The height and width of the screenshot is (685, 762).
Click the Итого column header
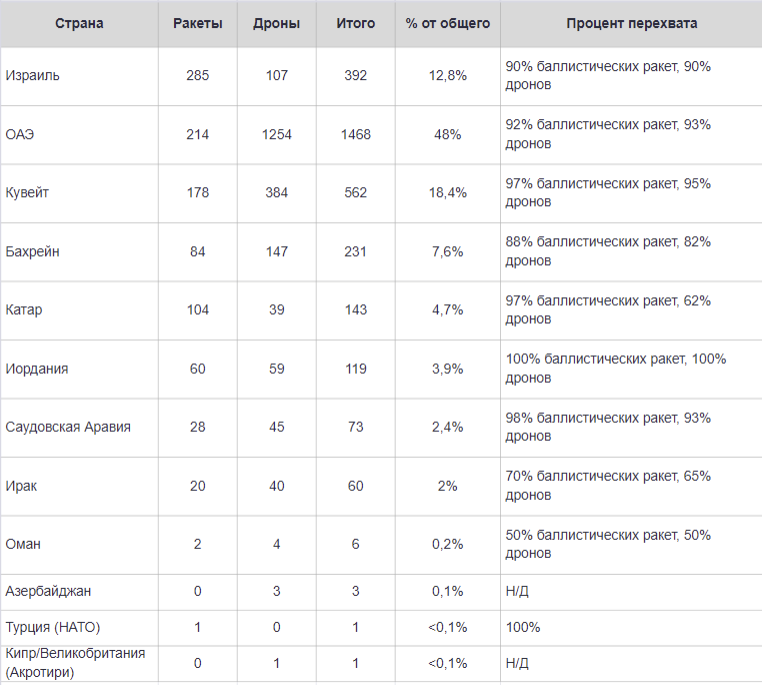tap(356, 23)
